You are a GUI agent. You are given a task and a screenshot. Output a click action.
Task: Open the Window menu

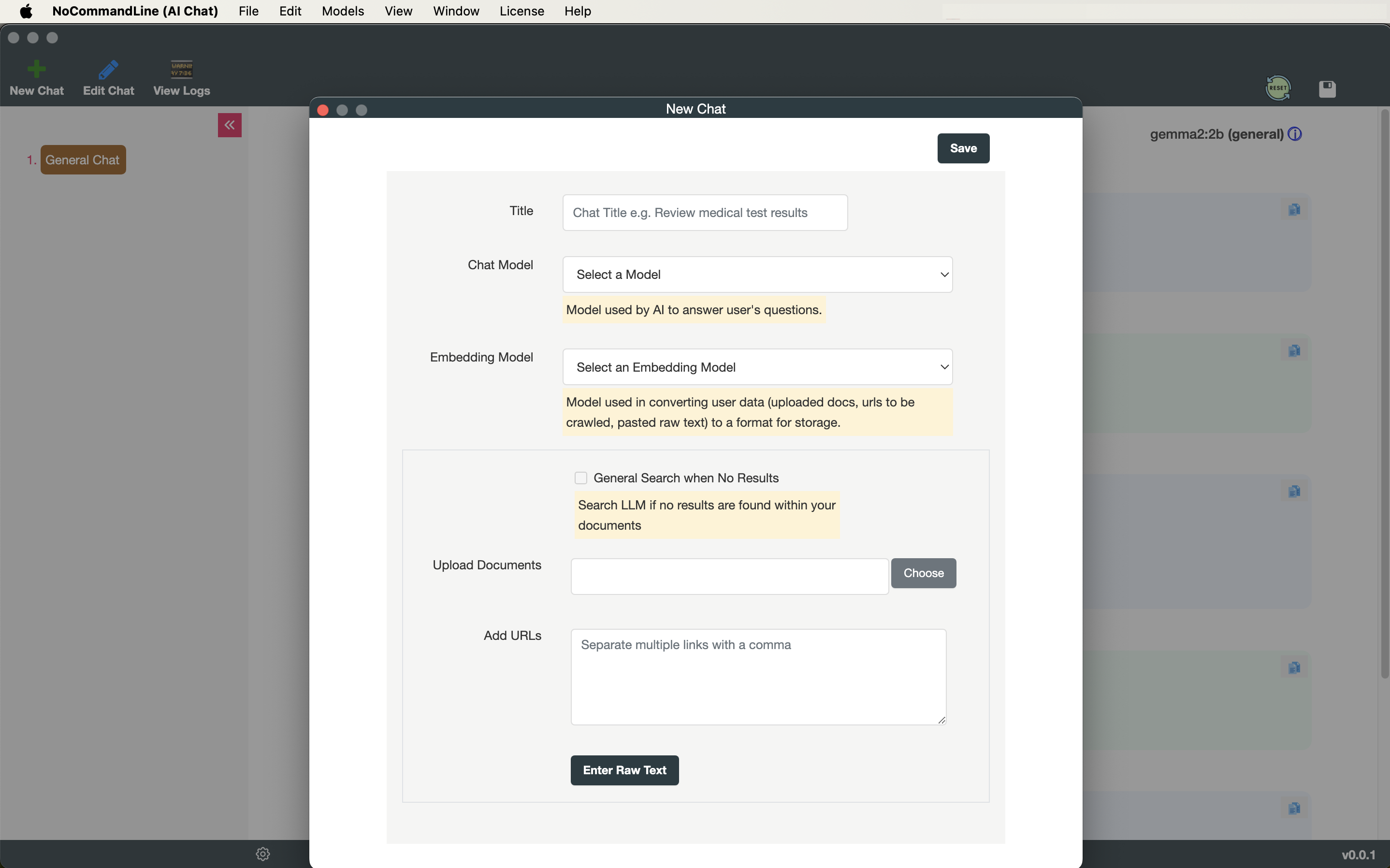456,11
